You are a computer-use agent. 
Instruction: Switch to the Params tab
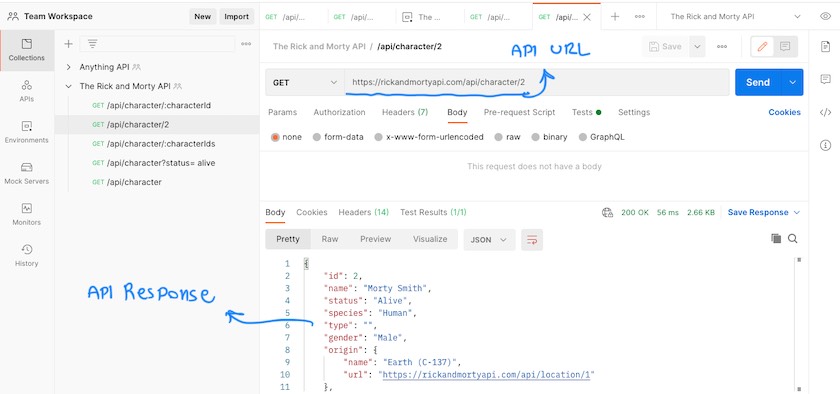(x=282, y=112)
